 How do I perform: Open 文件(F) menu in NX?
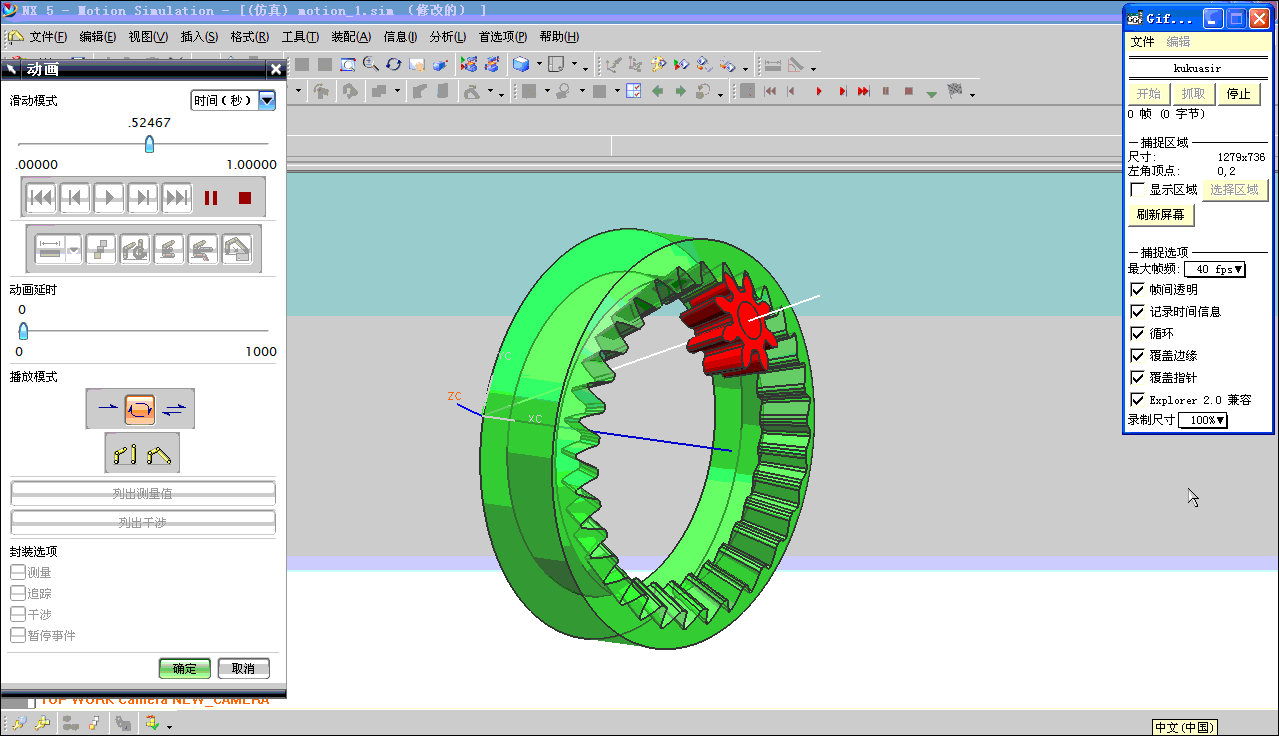[48, 37]
